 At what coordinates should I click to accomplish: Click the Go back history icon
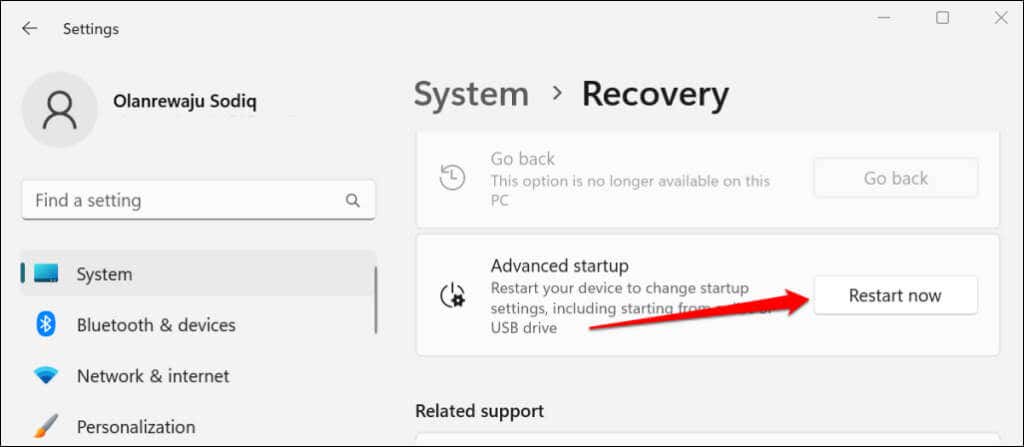point(452,178)
